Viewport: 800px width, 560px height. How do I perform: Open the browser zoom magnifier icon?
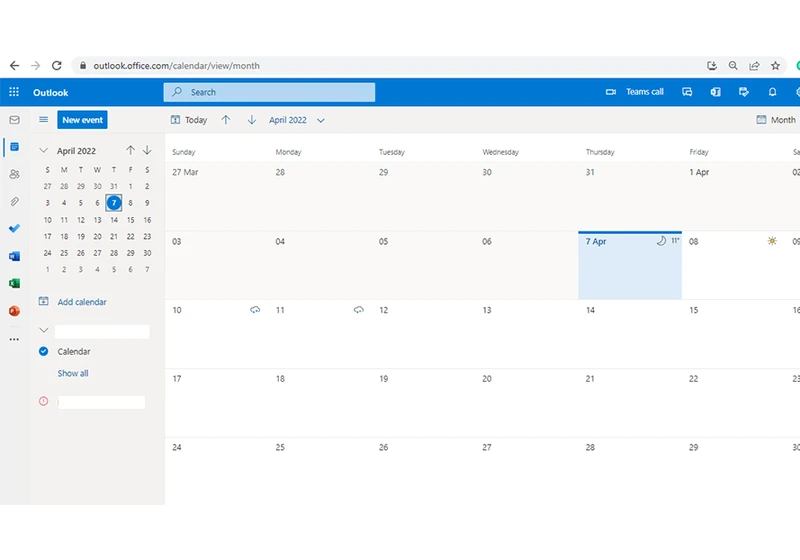(733, 65)
